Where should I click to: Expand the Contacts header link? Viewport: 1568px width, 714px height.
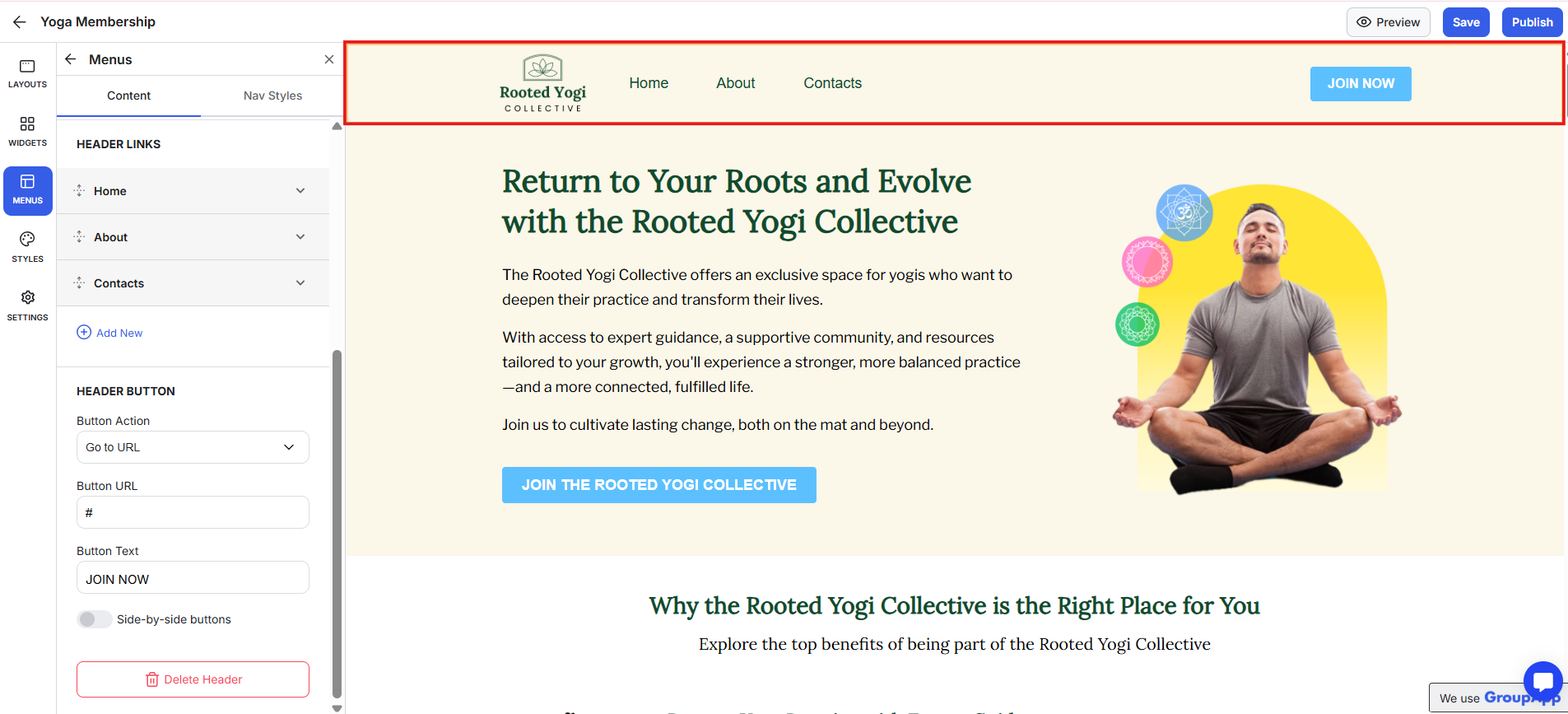300,283
